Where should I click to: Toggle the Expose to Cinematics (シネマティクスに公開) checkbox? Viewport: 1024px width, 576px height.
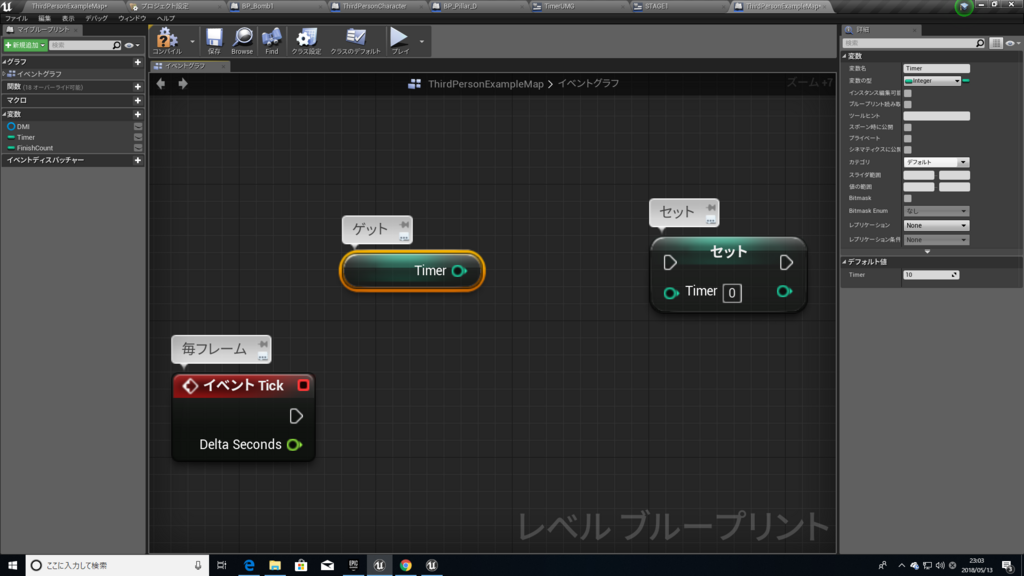click(908, 150)
